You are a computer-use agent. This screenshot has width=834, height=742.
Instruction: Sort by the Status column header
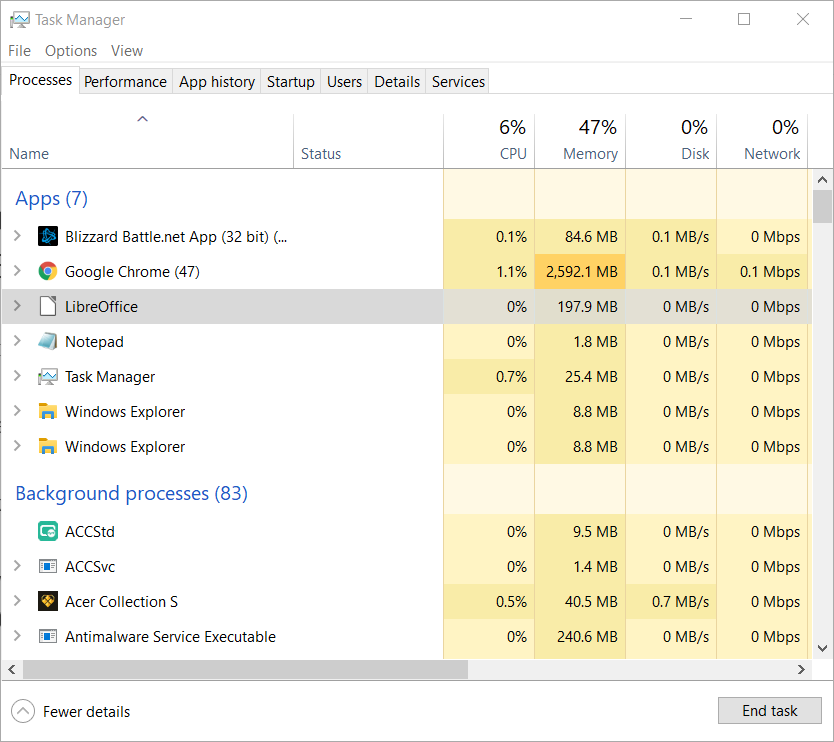(x=368, y=141)
